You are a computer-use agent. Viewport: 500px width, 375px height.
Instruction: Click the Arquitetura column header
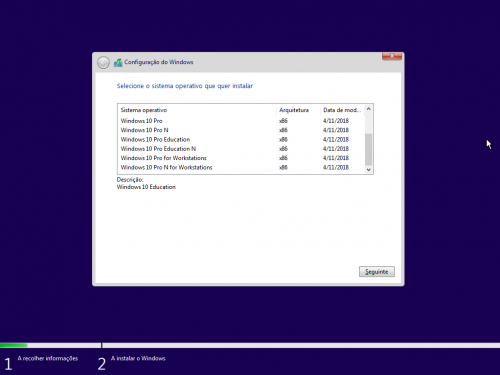(298, 110)
